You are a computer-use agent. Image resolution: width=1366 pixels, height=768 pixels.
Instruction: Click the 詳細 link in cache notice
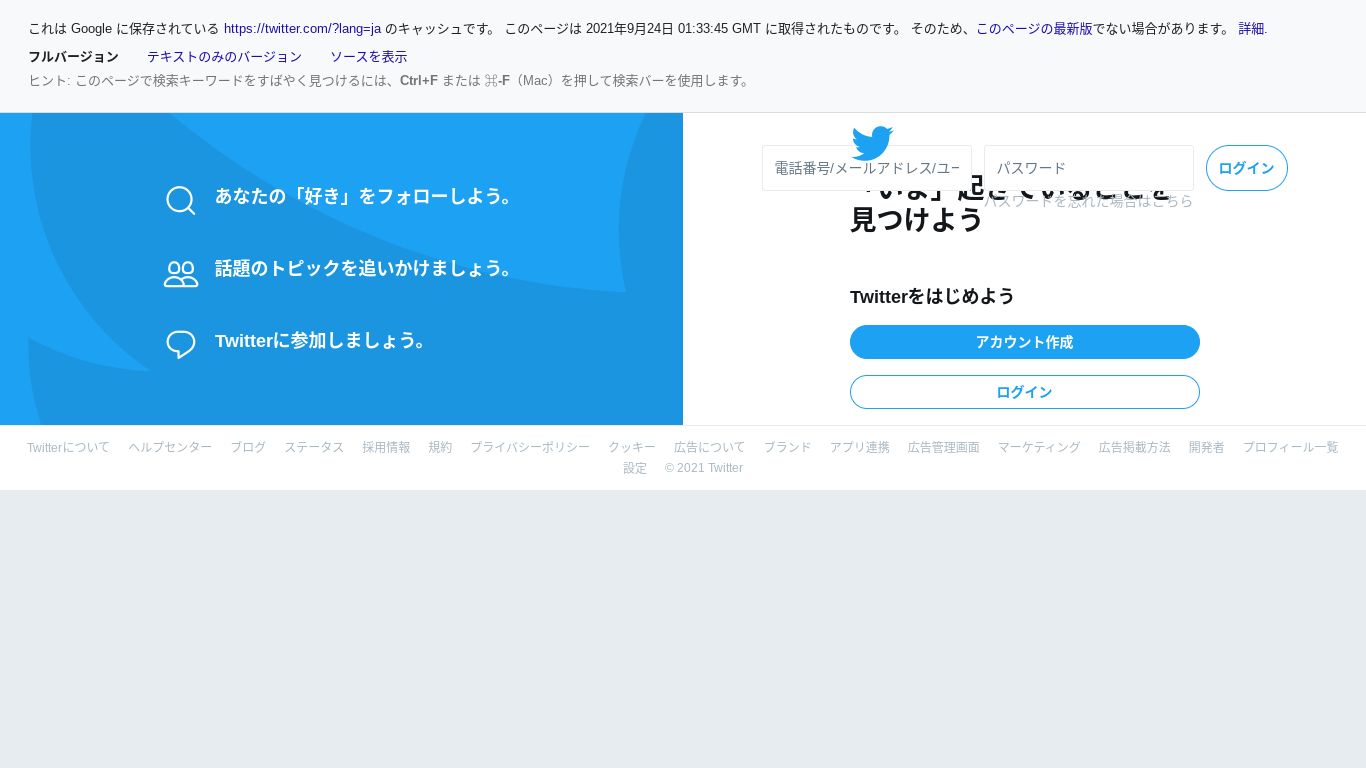click(x=1252, y=29)
